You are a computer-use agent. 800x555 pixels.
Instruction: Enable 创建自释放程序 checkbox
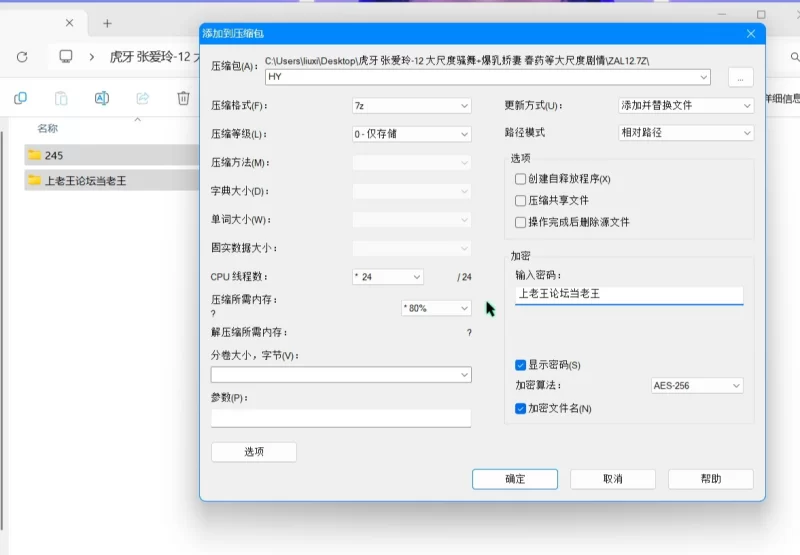(520, 179)
